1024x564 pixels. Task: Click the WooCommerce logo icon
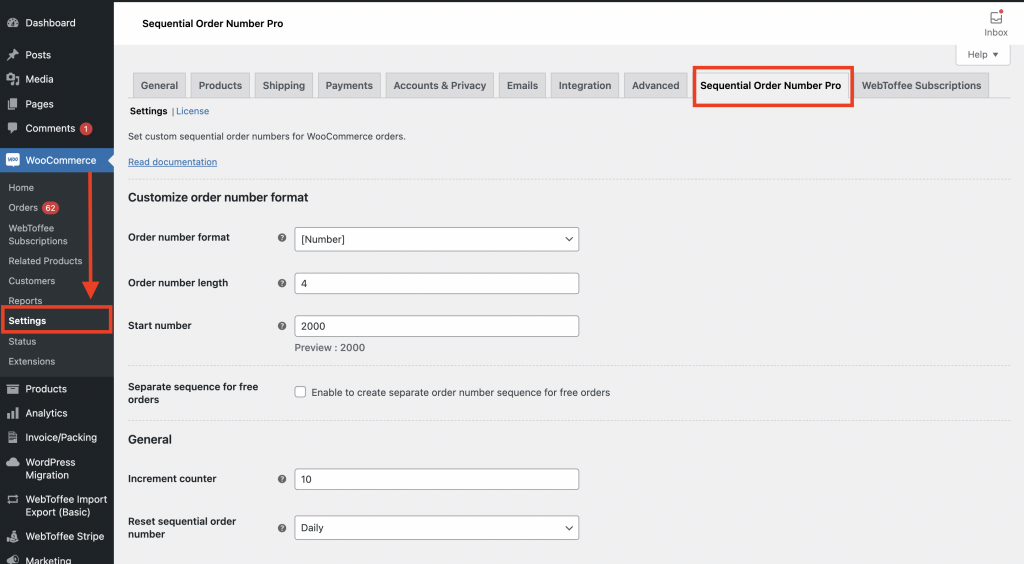[12, 160]
